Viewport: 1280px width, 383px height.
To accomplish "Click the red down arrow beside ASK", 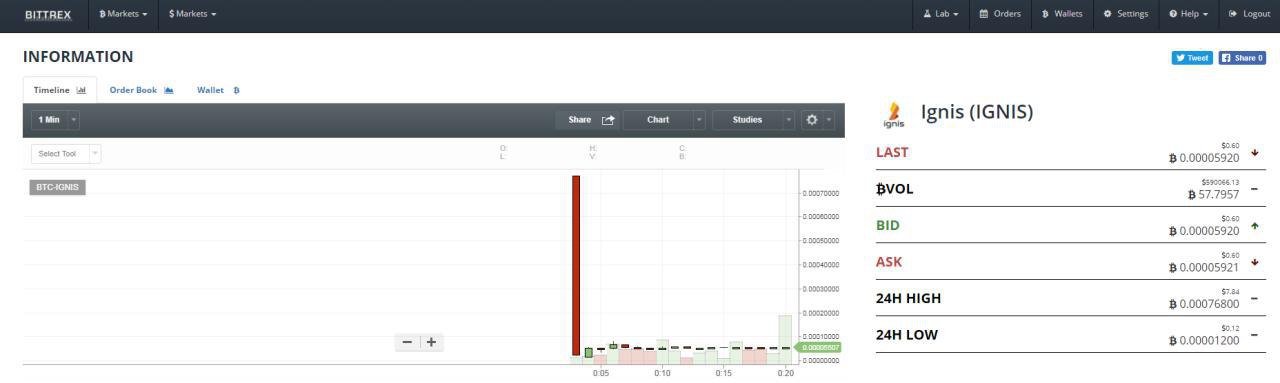I will 1254,262.
